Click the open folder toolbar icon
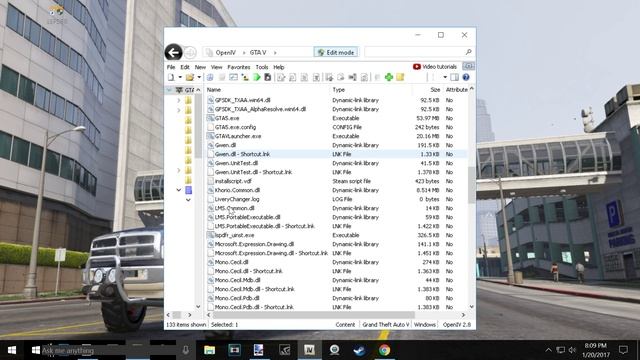The image size is (640, 360). tap(190, 77)
